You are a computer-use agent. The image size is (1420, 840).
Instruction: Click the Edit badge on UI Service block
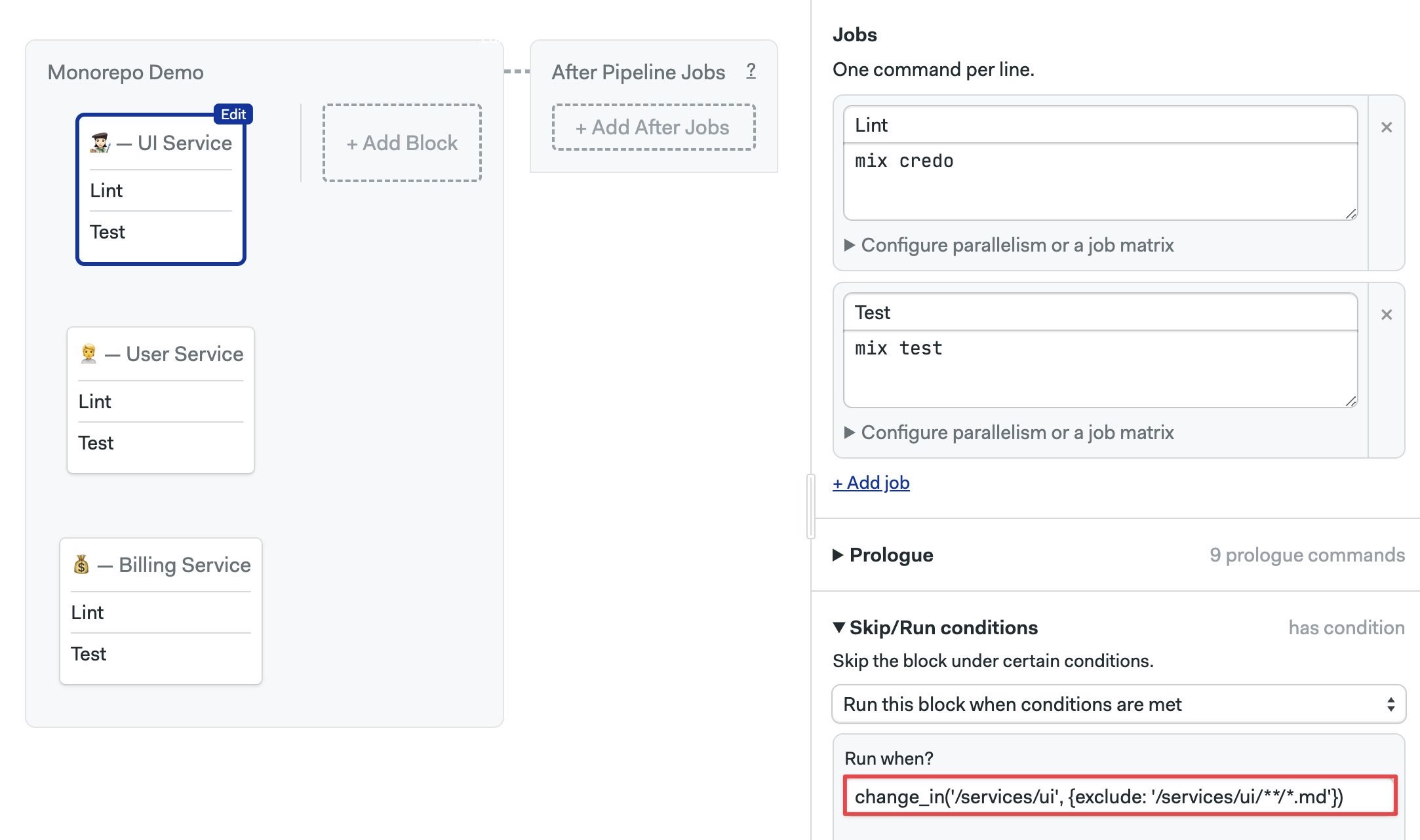[233, 114]
